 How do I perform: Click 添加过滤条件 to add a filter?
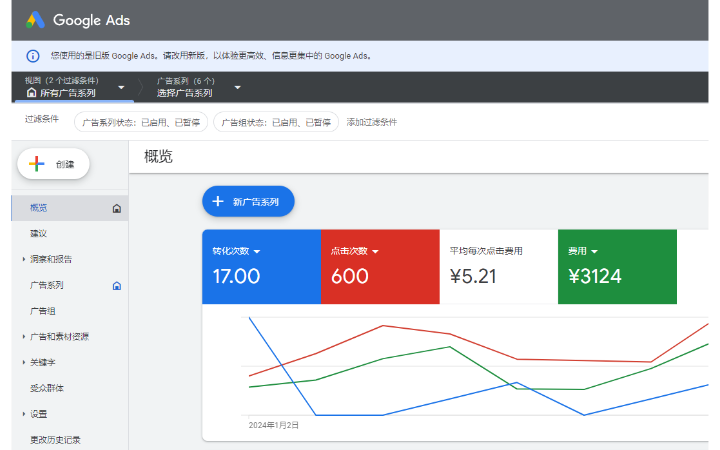click(x=371, y=122)
